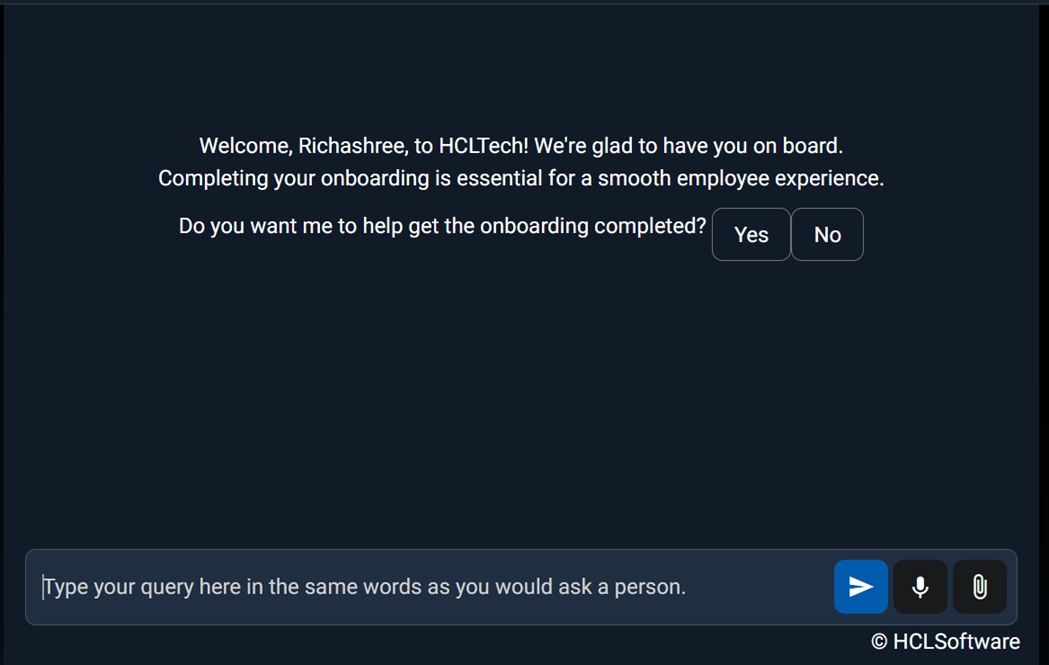Click the copyright symbol before HCLSoftware
The width and height of the screenshot is (1049, 665).
879,642
